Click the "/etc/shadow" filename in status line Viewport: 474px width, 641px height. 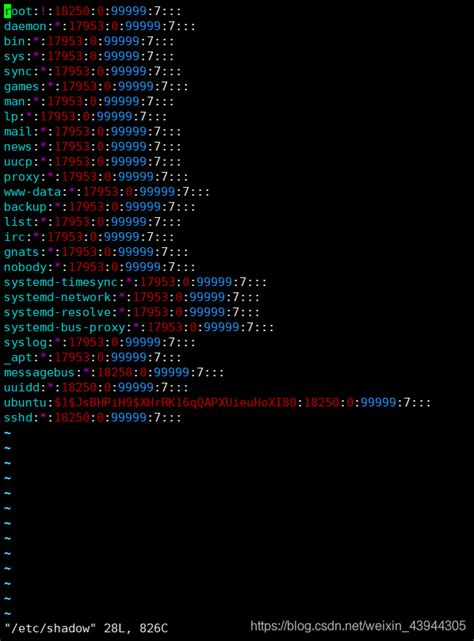coord(47,628)
